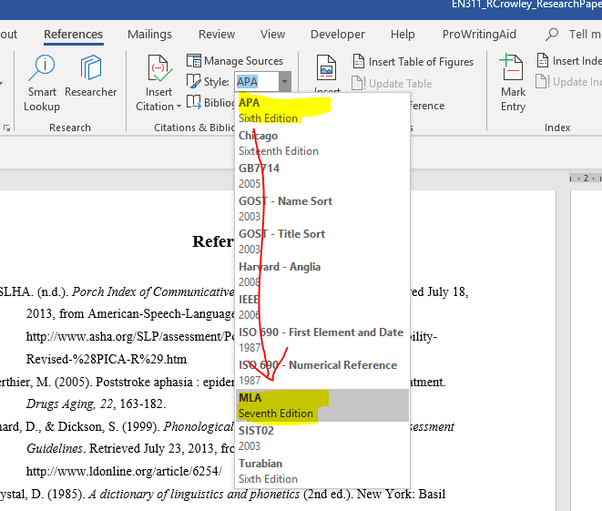Open the Review tab
Viewport: 602px width, 511px height.
tap(217, 34)
